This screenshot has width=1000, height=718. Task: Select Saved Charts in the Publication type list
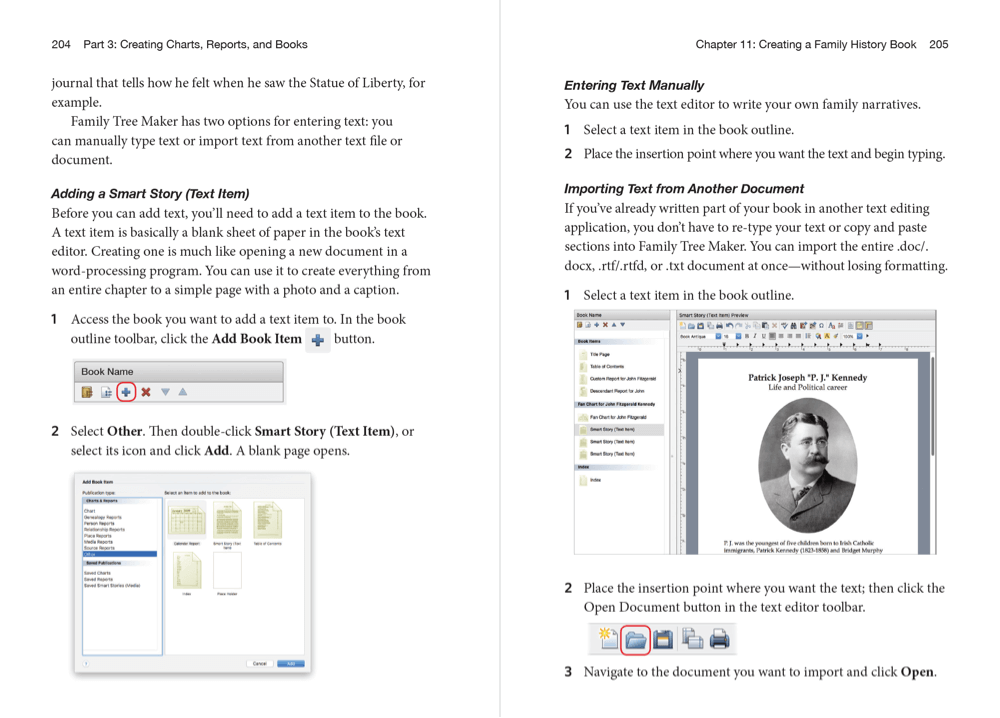coord(97,573)
